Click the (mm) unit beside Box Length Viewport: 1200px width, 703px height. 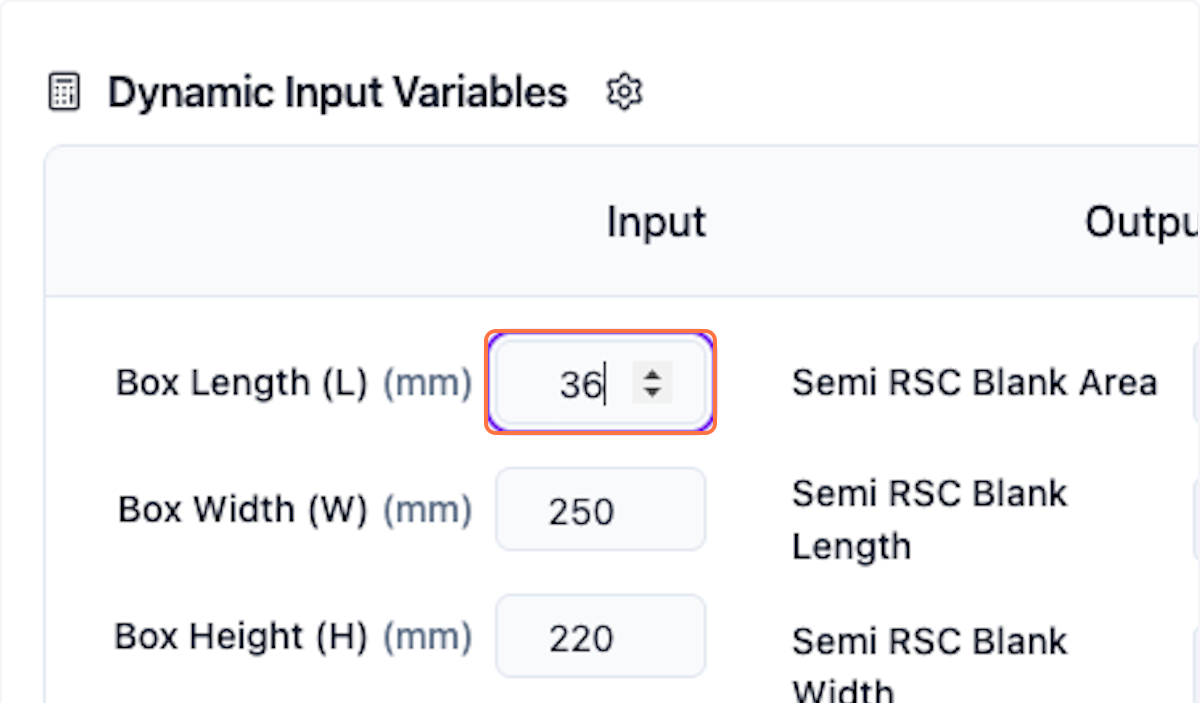[x=427, y=383]
